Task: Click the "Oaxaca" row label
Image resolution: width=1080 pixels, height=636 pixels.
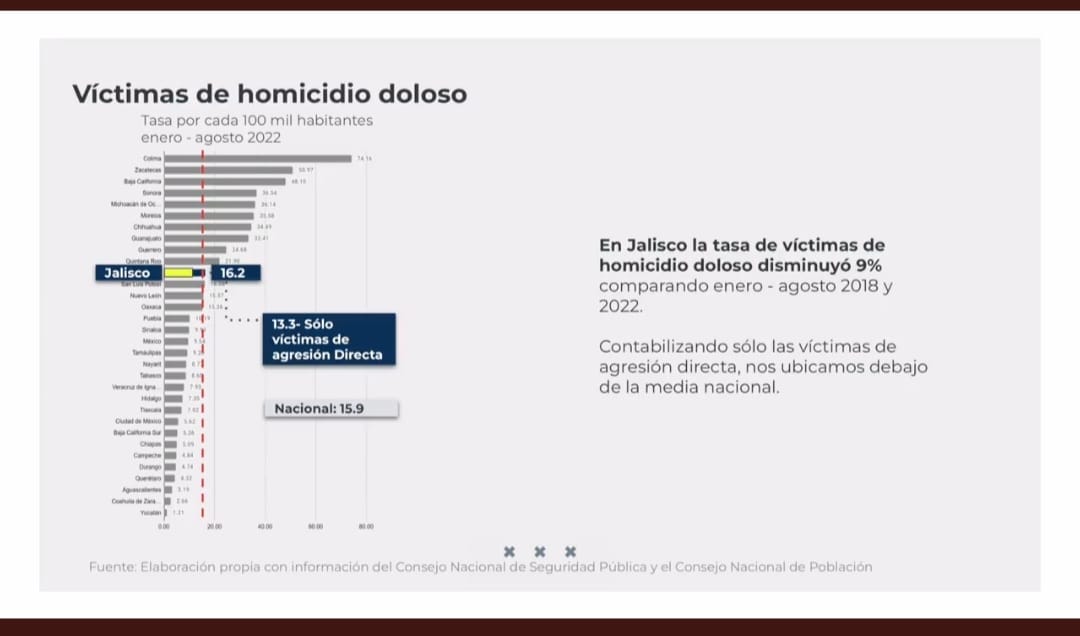Action: pyautogui.click(x=151, y=307)
